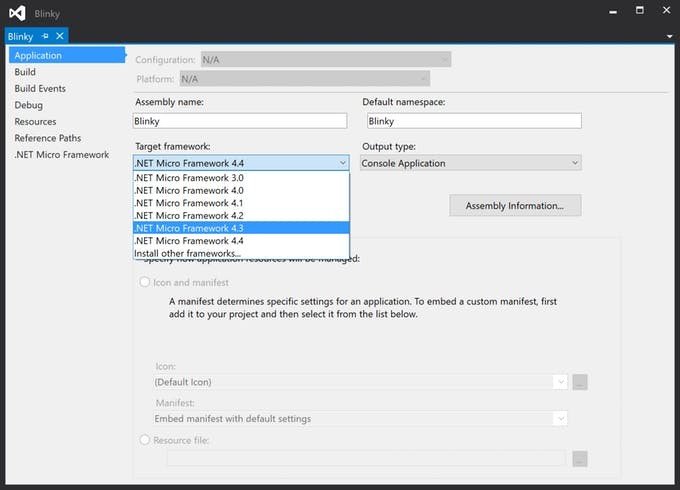
Task: Select the Icon and manifest radio button
Action: (x=145, y=283)
